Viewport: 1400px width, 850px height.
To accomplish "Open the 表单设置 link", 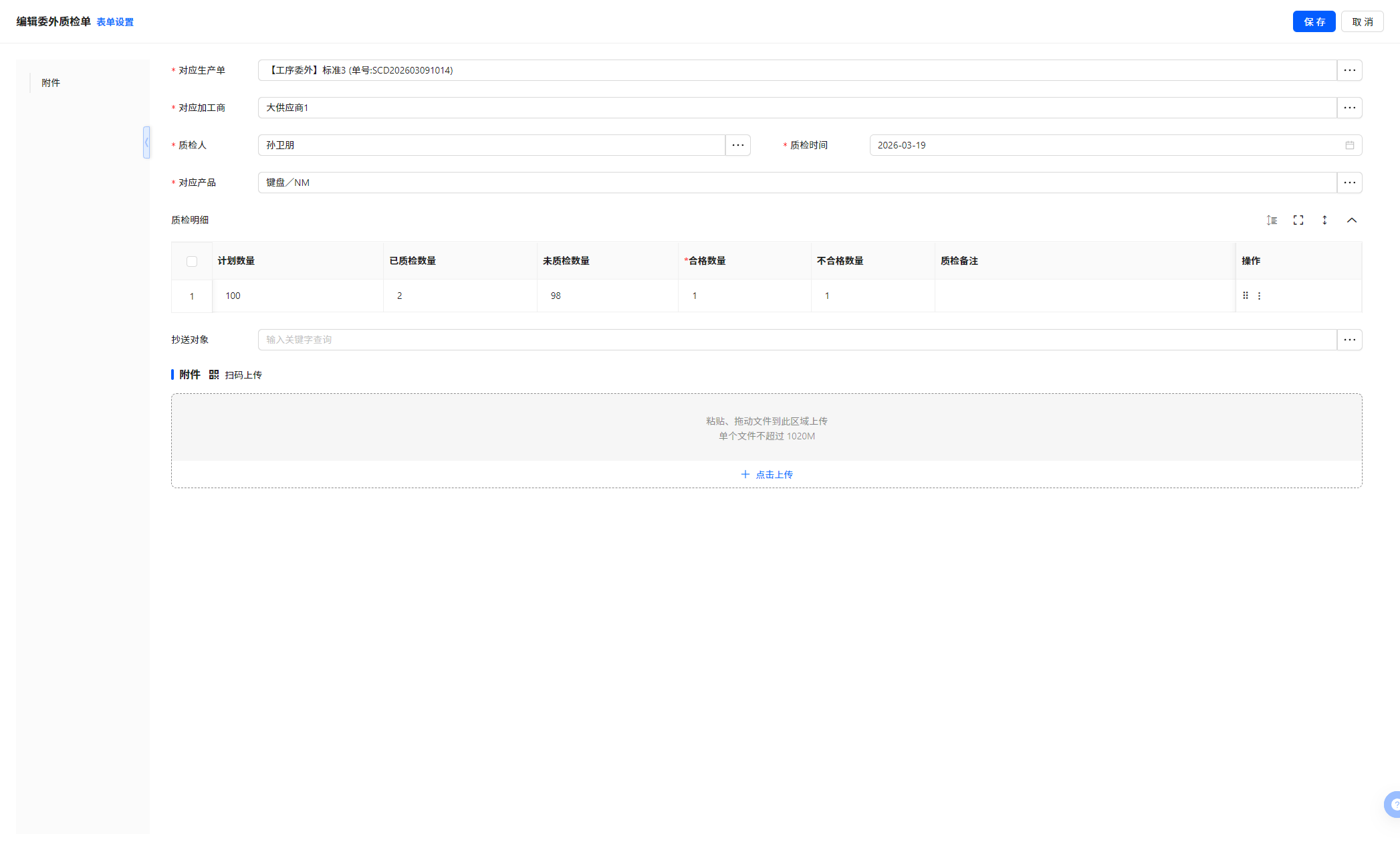I will coord(115,22).
